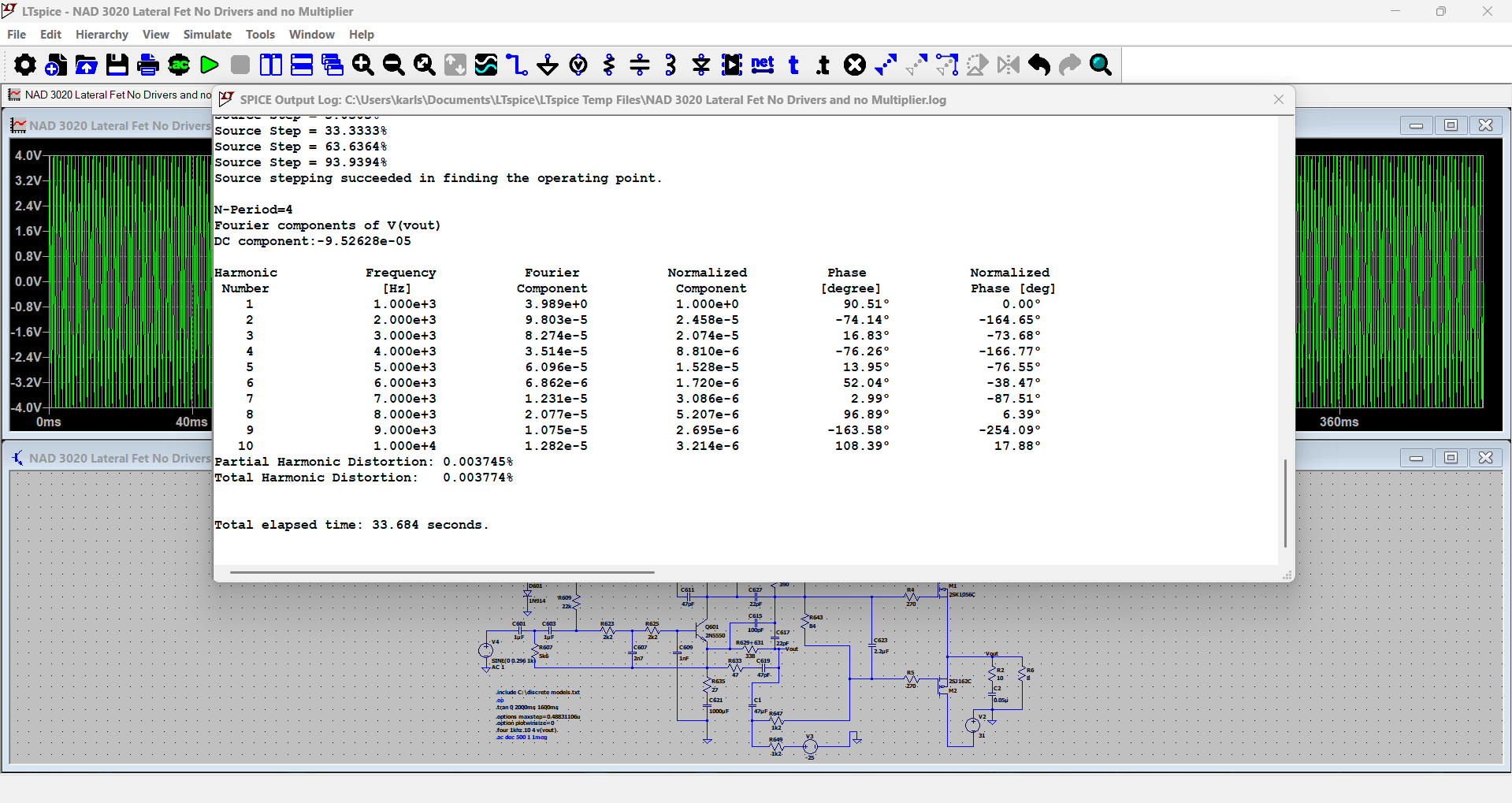
Task: Open the Settings gear in the toolbar
Action: tap(24, 65)
